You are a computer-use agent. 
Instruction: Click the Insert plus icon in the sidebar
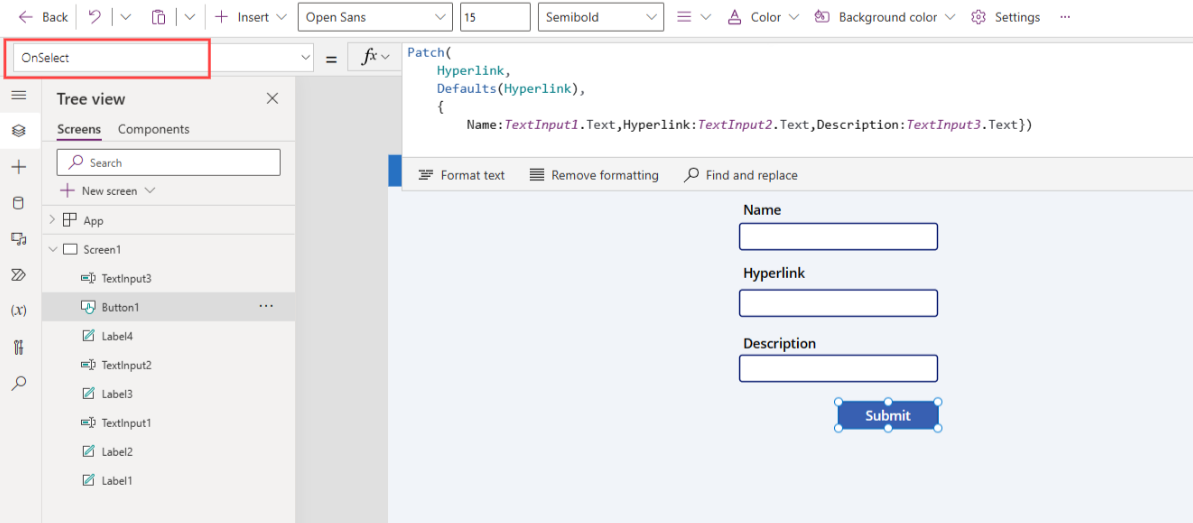tap(18, 167)
